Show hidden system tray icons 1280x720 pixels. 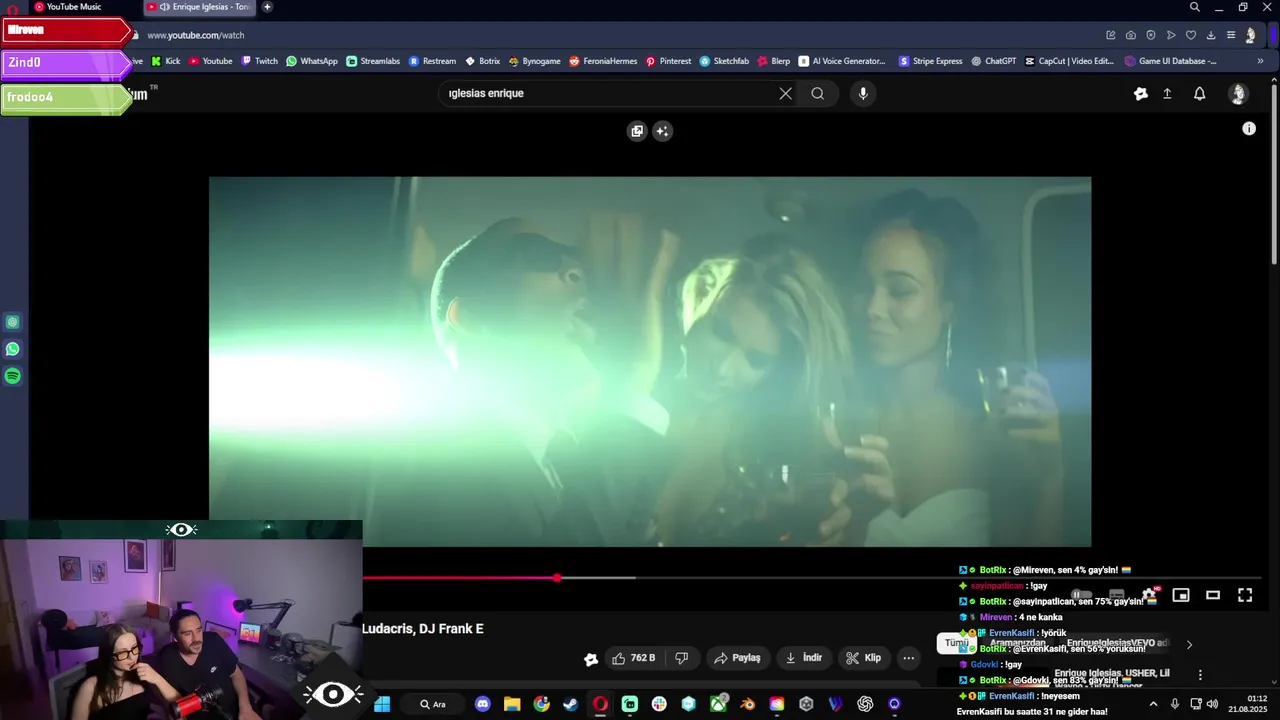(x=1153, y=704)
